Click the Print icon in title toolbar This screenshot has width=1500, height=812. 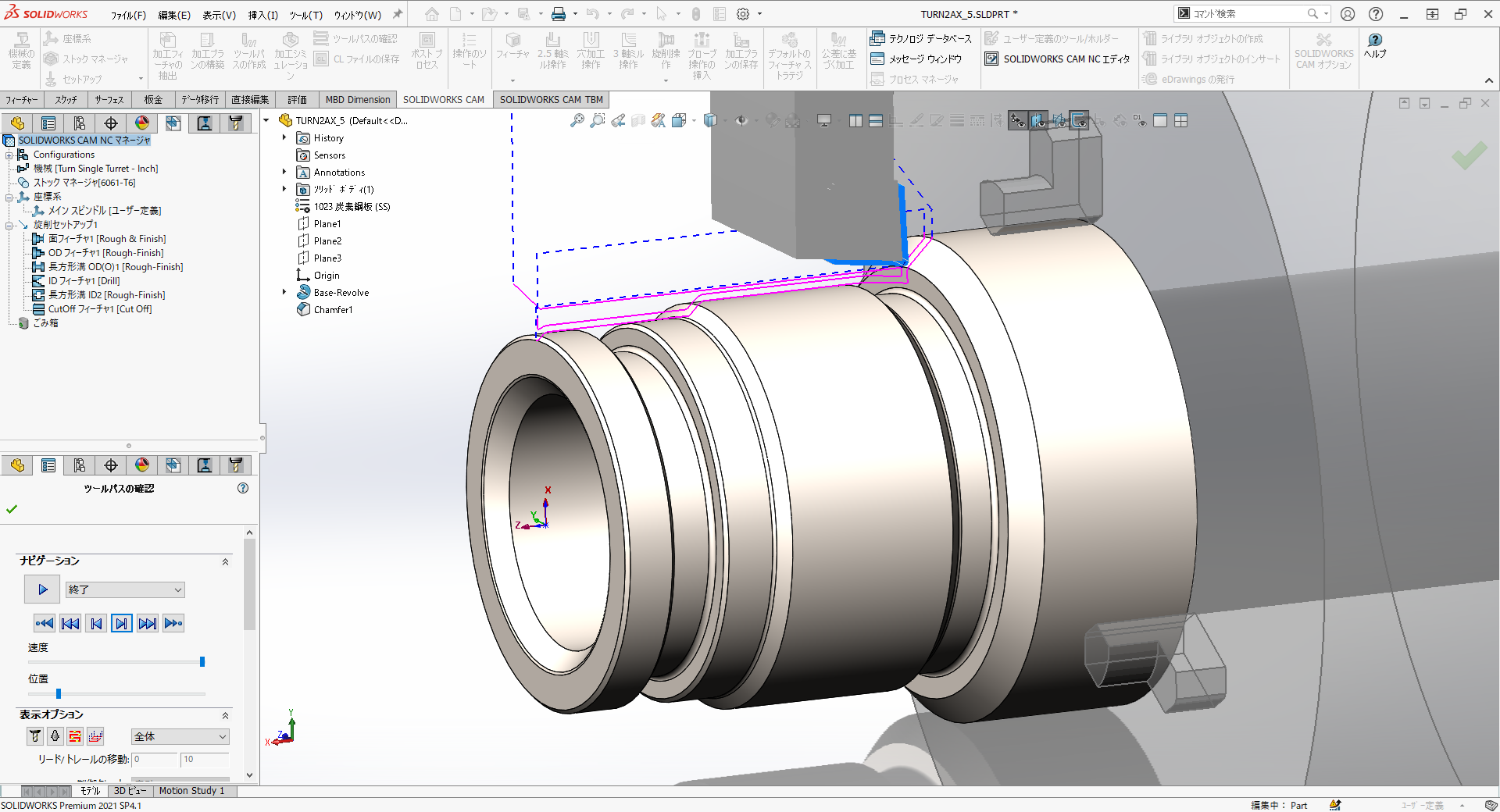(559, 14)
